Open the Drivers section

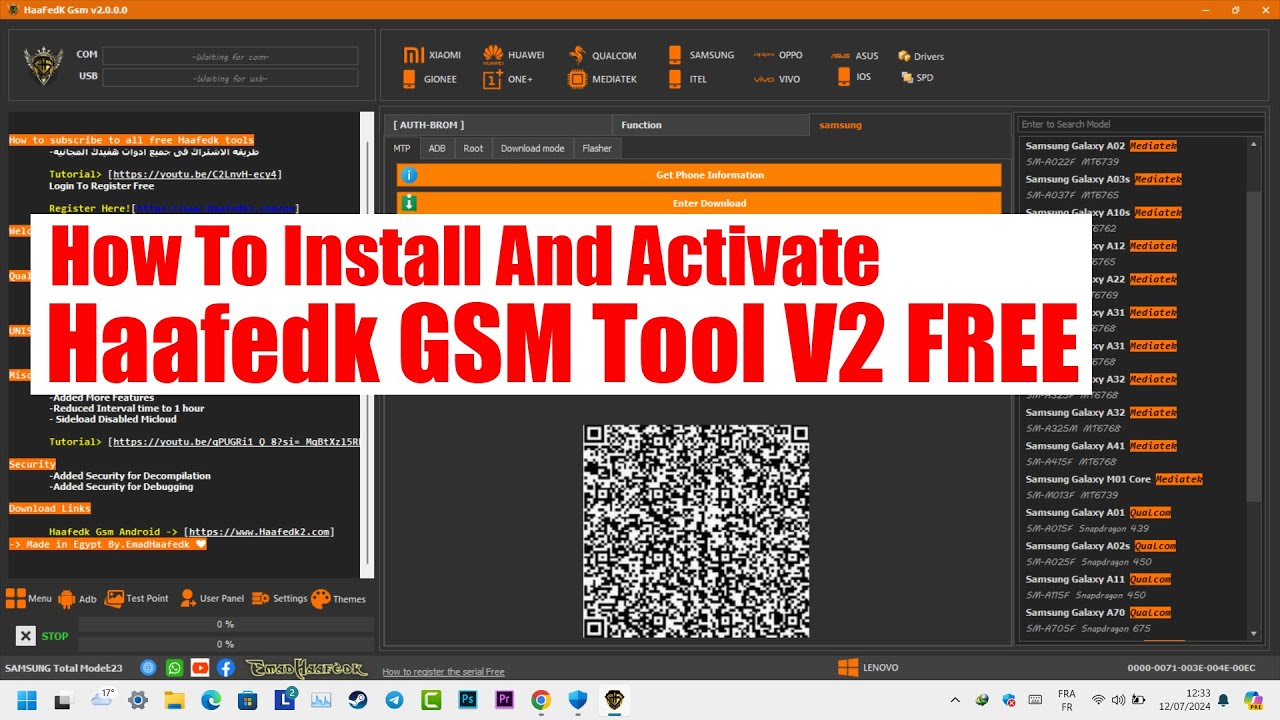921,56
